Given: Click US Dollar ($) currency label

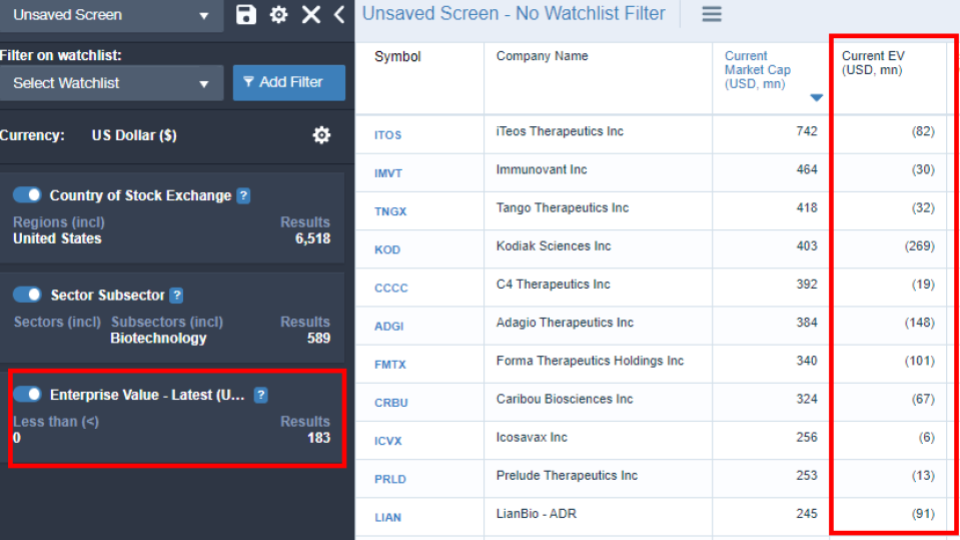Looking at the screenshot, I should pyautogui.click(x=134, y=135).
